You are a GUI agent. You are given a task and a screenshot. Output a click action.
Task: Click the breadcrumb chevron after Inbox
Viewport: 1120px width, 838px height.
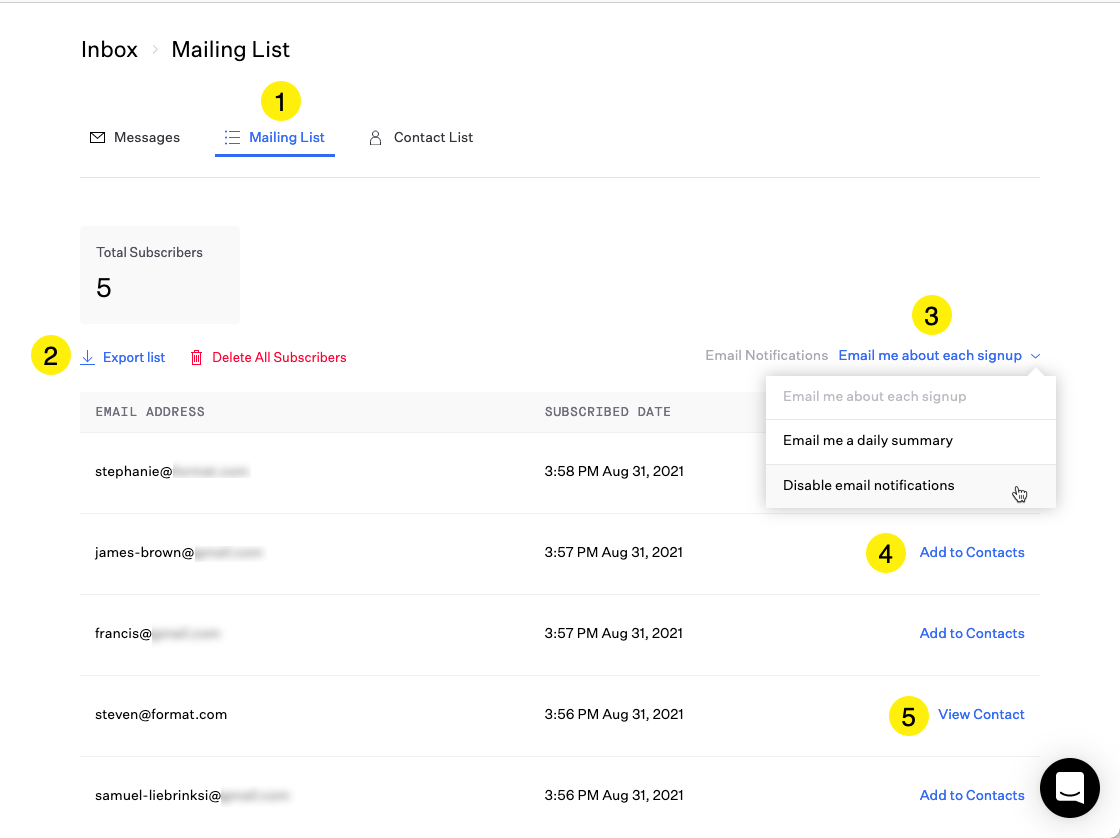coord(154,50)
